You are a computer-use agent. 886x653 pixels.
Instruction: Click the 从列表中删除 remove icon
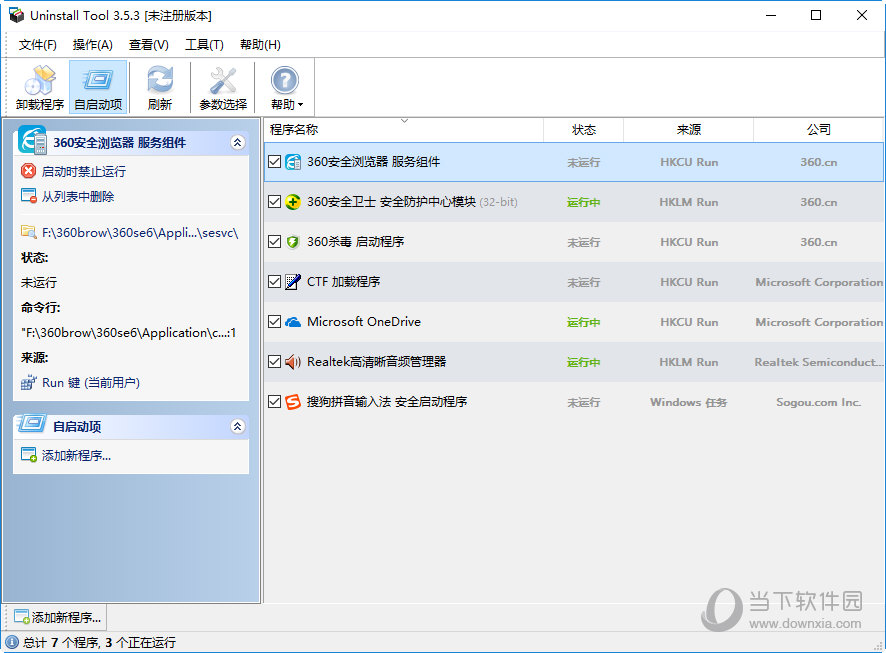(28, 196)
